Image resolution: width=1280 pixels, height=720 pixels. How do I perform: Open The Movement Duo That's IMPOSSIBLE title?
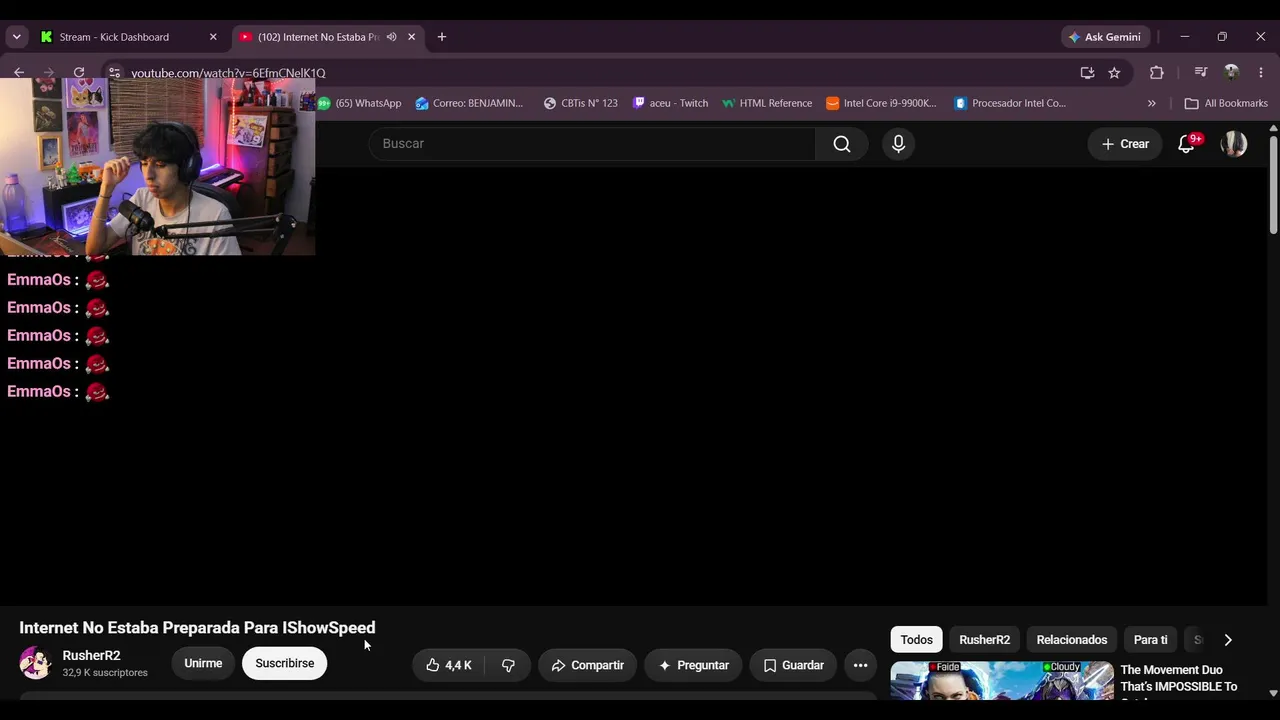[1179, 679]
